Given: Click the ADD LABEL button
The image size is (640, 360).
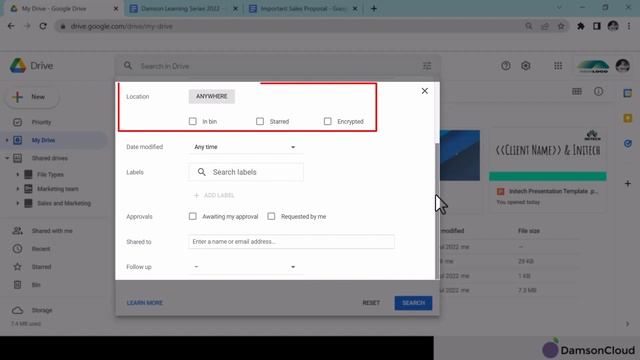Looking at the screenshot, I should [x=214, y=196].
